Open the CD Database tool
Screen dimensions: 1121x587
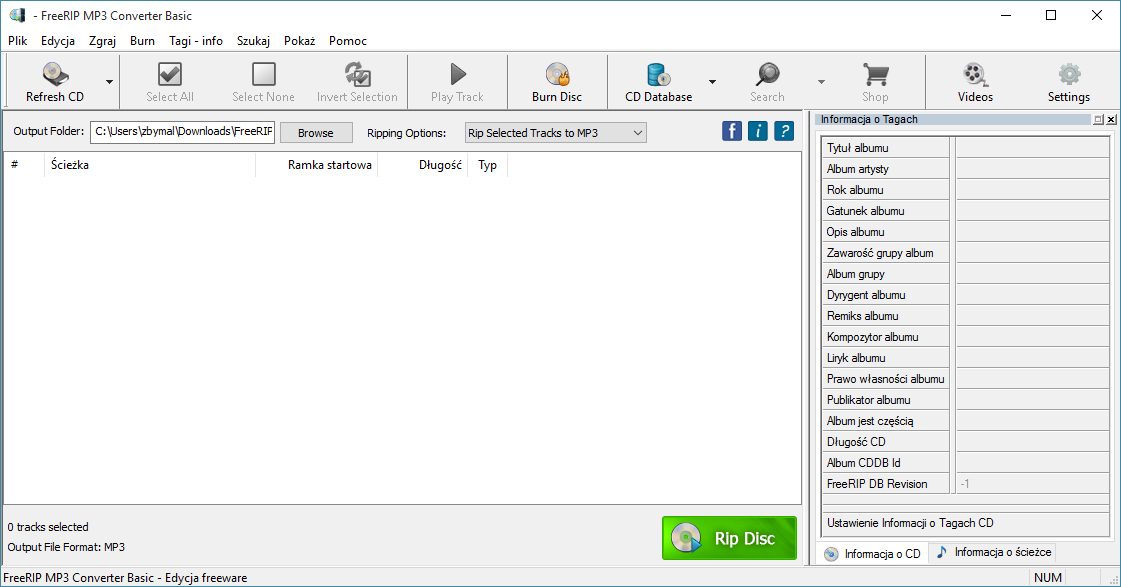click(658, 82)
